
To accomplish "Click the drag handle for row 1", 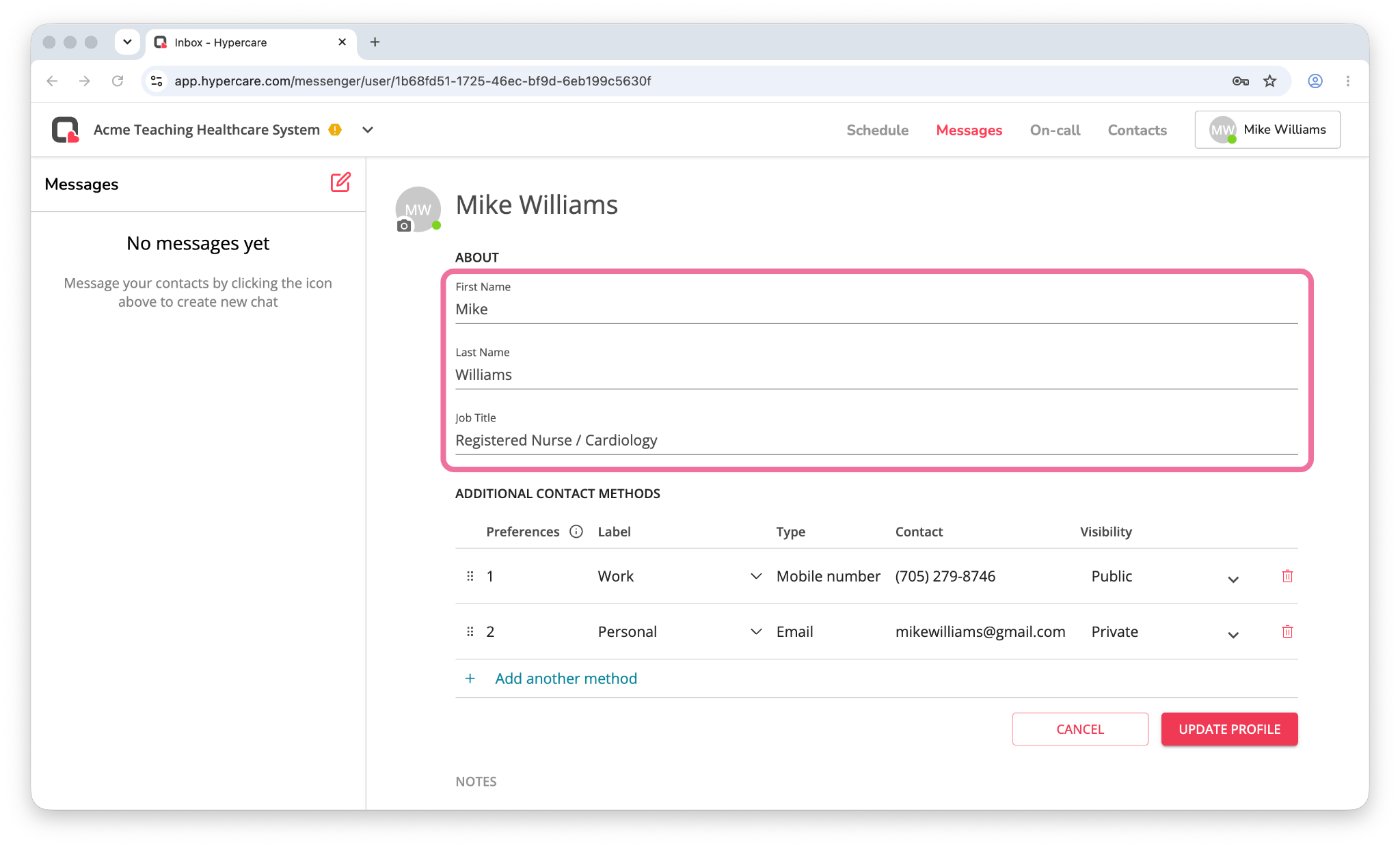I will (470, 576).
